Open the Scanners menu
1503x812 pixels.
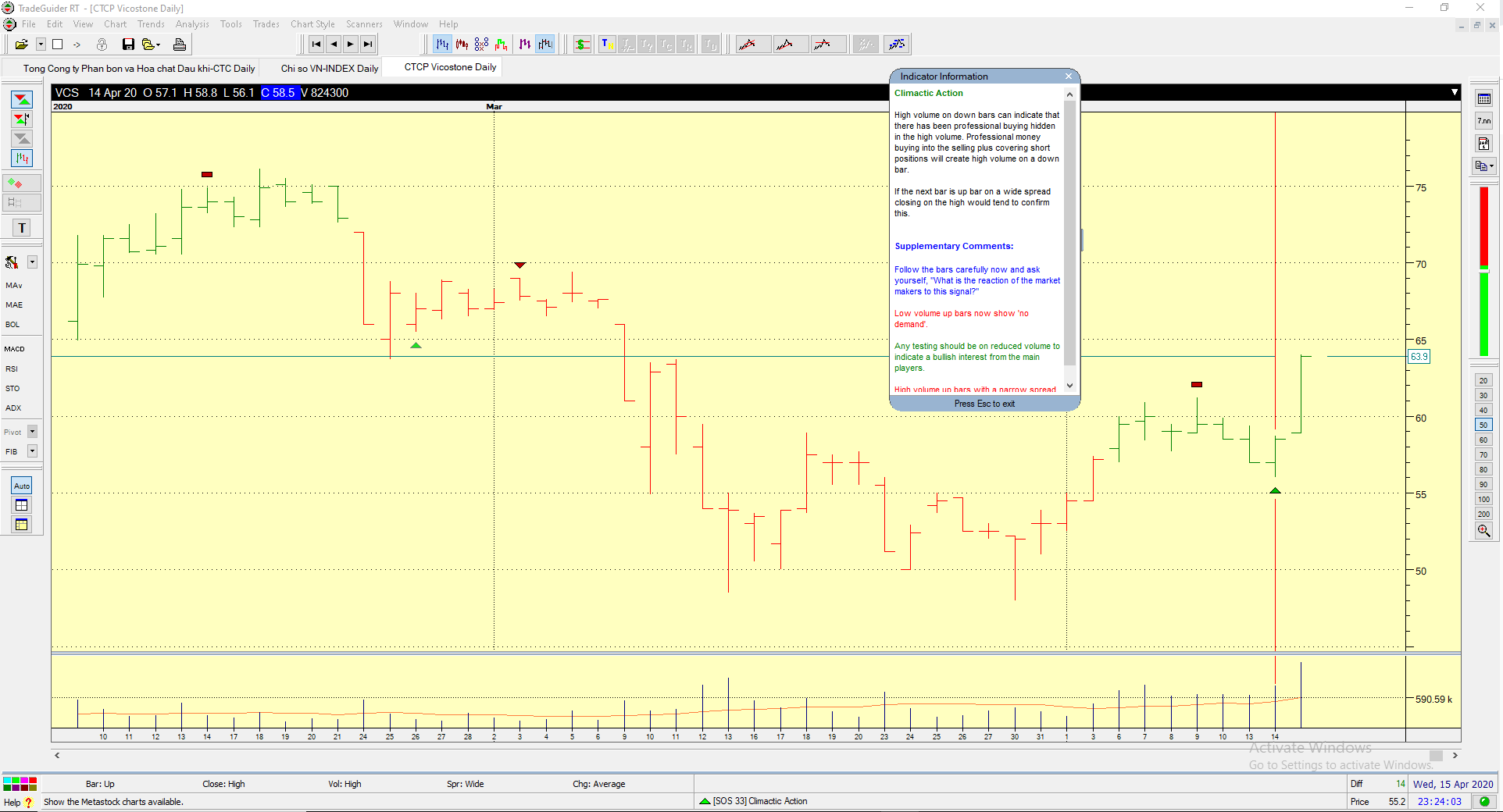click(x=364, y=24)
